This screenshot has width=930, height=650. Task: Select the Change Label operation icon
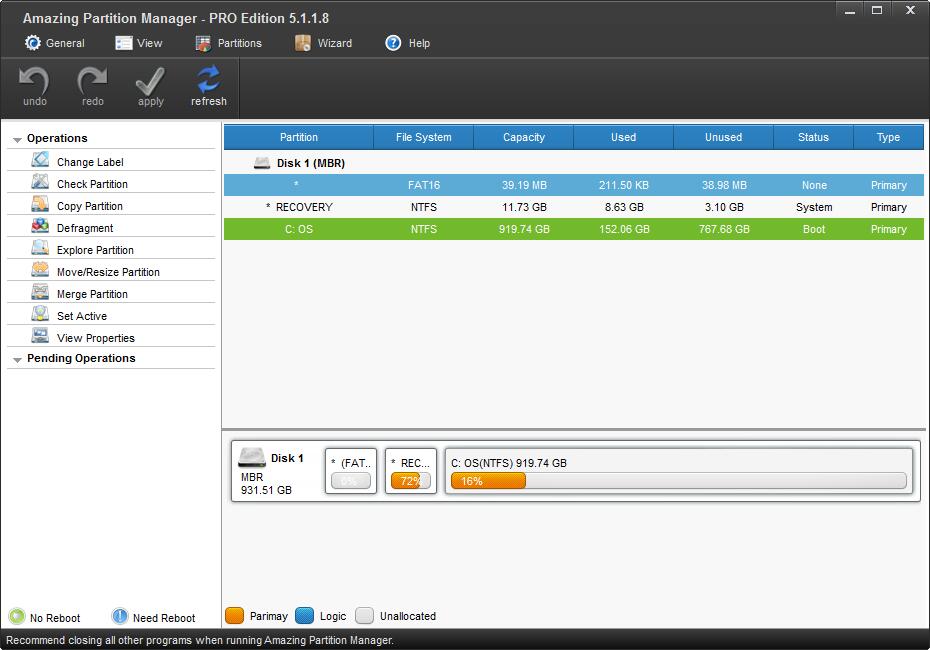(x=40, y=161)
